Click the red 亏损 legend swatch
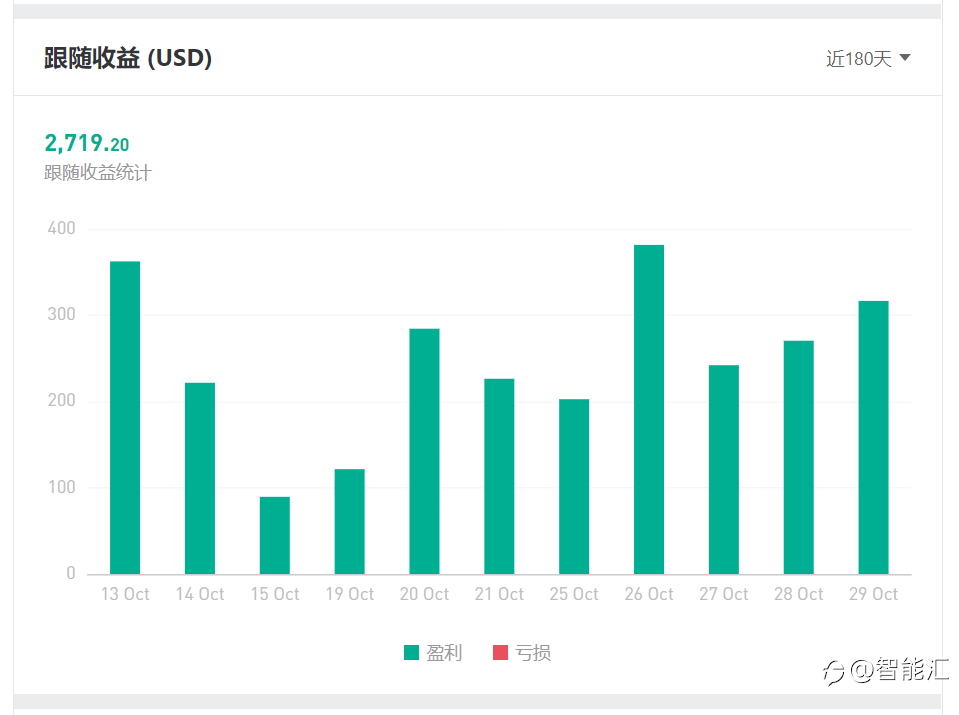The height and width of the screenshot is (715, 959). pos(500,653)
